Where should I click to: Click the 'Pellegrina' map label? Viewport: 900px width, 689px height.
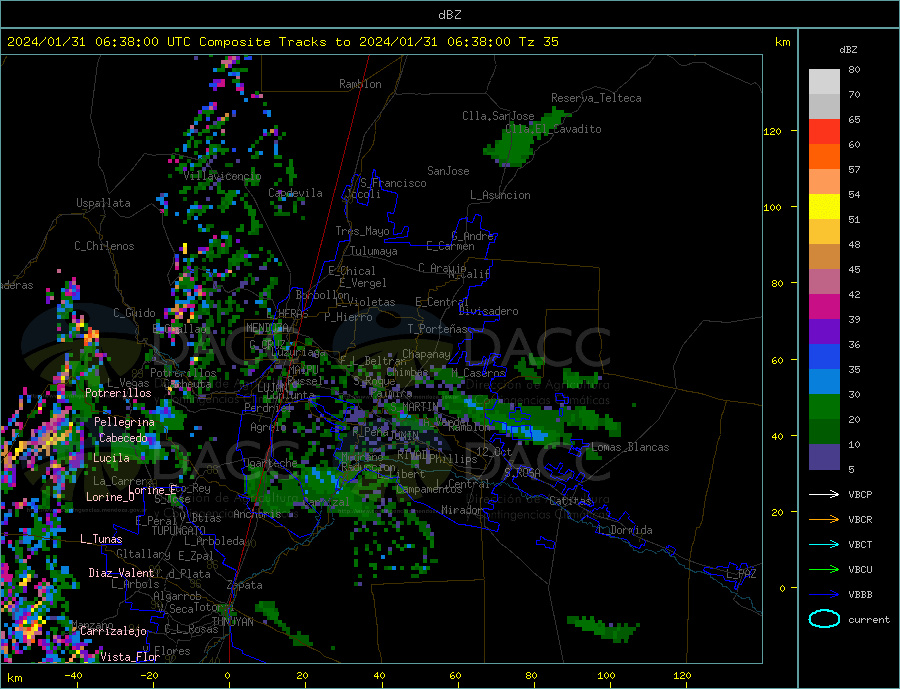pos(124,422)
